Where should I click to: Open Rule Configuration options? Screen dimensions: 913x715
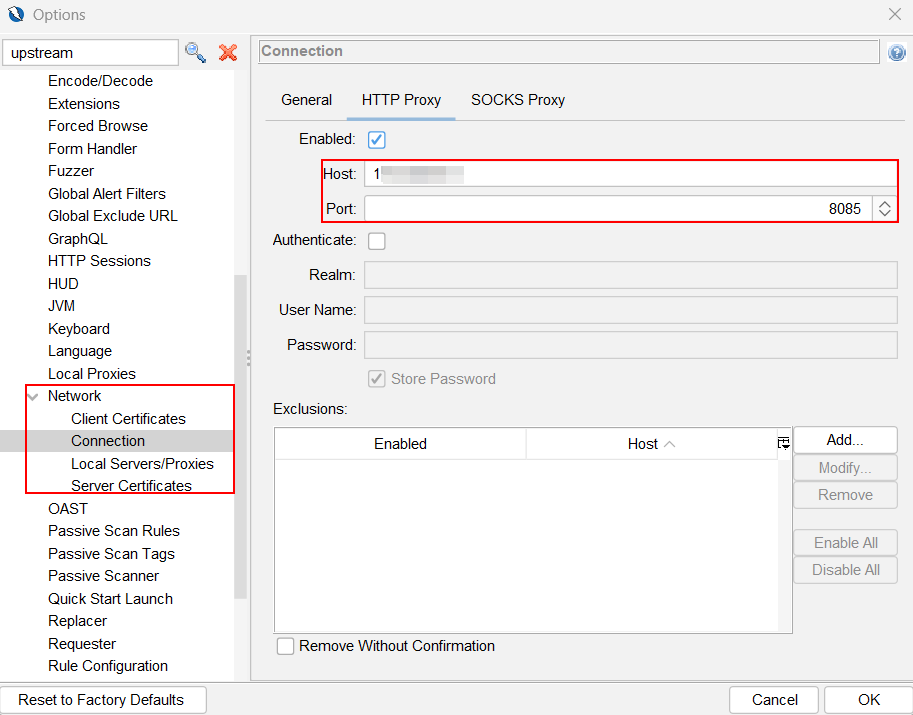tap(108, 666)
